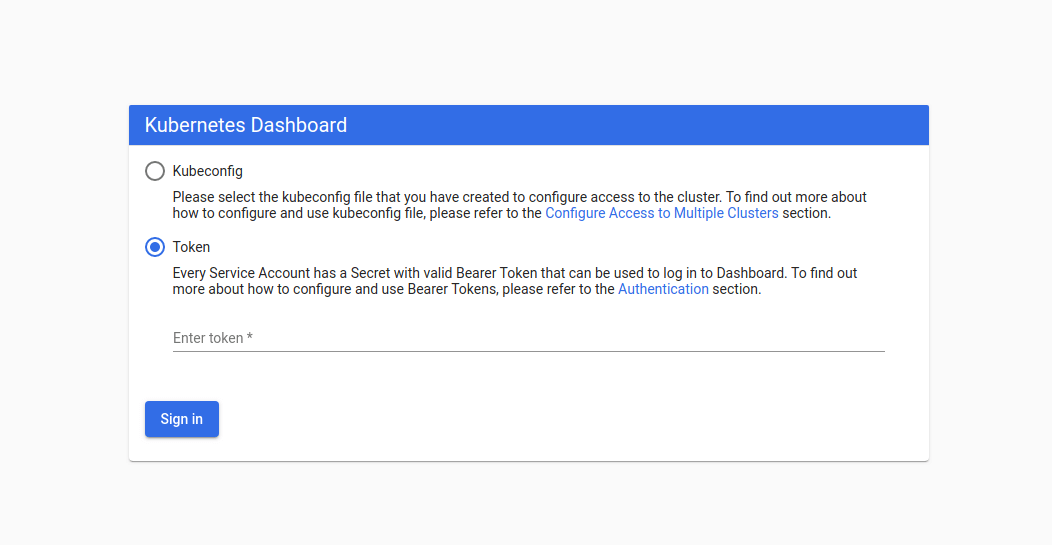Click the Sign in button
Image resolution: width=1052 pixels, height=545 pixels.
[x=182, y=419]
